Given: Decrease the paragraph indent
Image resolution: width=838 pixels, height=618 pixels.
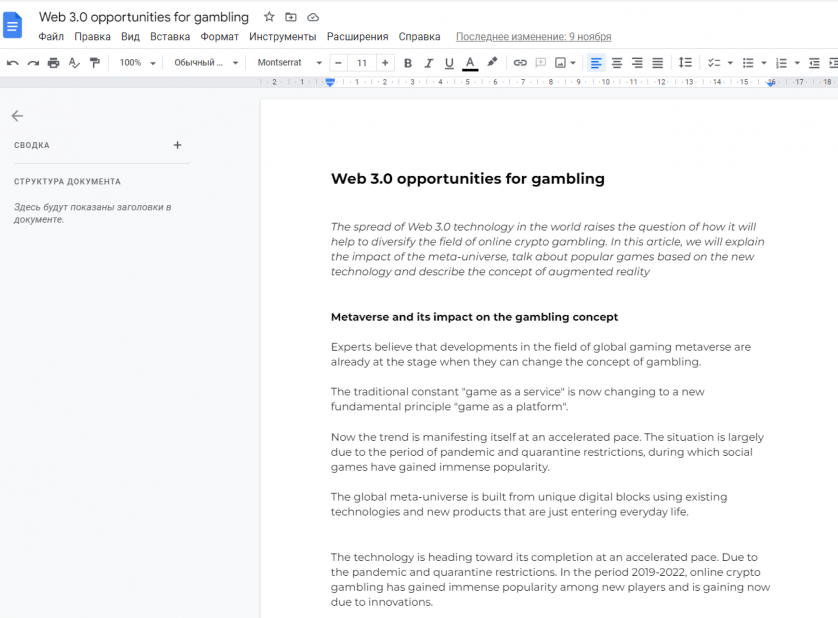Looking at the screenshot, I should click(x=814, y=63).
